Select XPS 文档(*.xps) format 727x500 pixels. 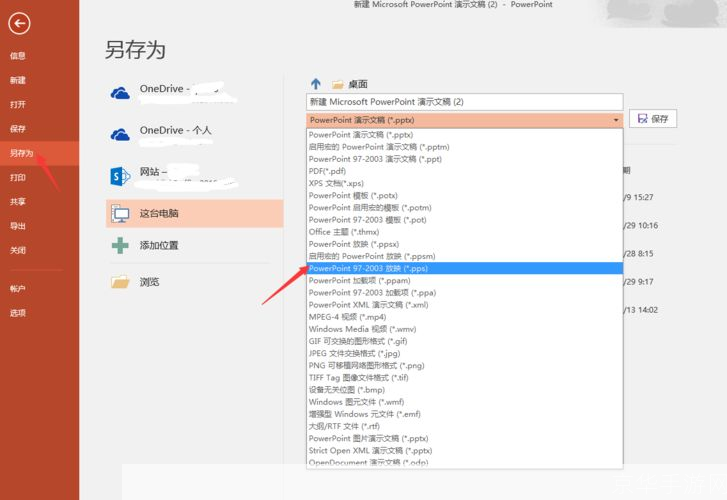click(x=465, y=183)
